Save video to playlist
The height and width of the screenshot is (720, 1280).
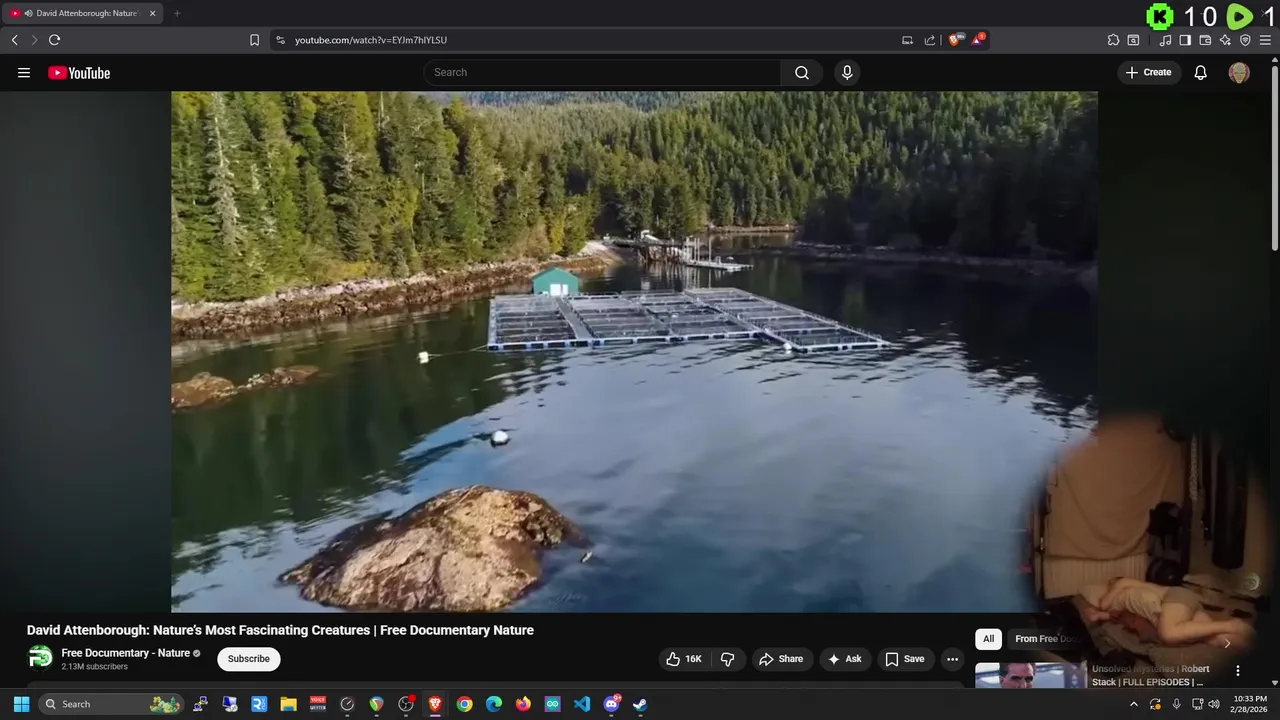coord(905,659)
